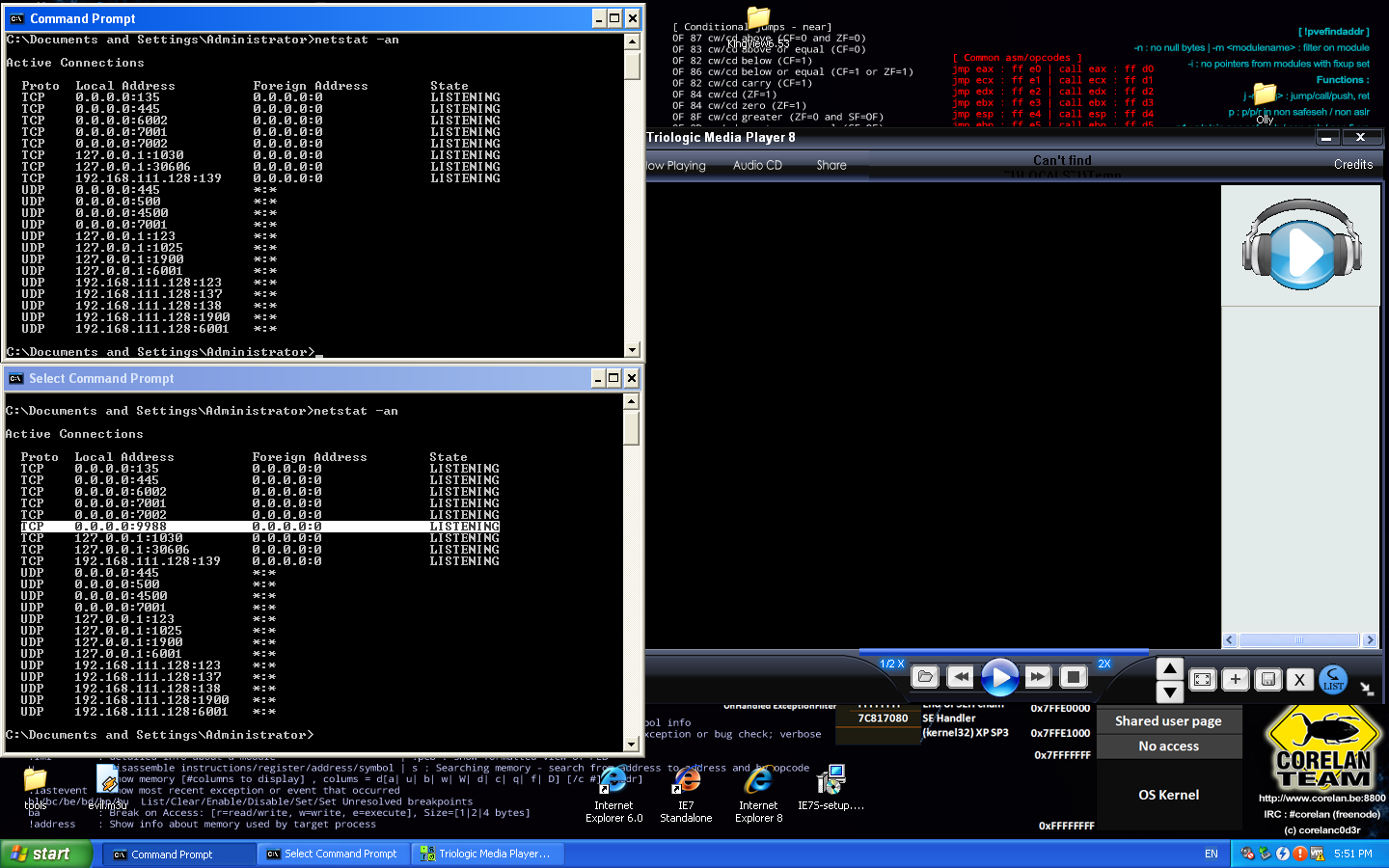Click the fast forward button in media player
Viewport: 1389px width, 868px height.
tap(1038, 677)
